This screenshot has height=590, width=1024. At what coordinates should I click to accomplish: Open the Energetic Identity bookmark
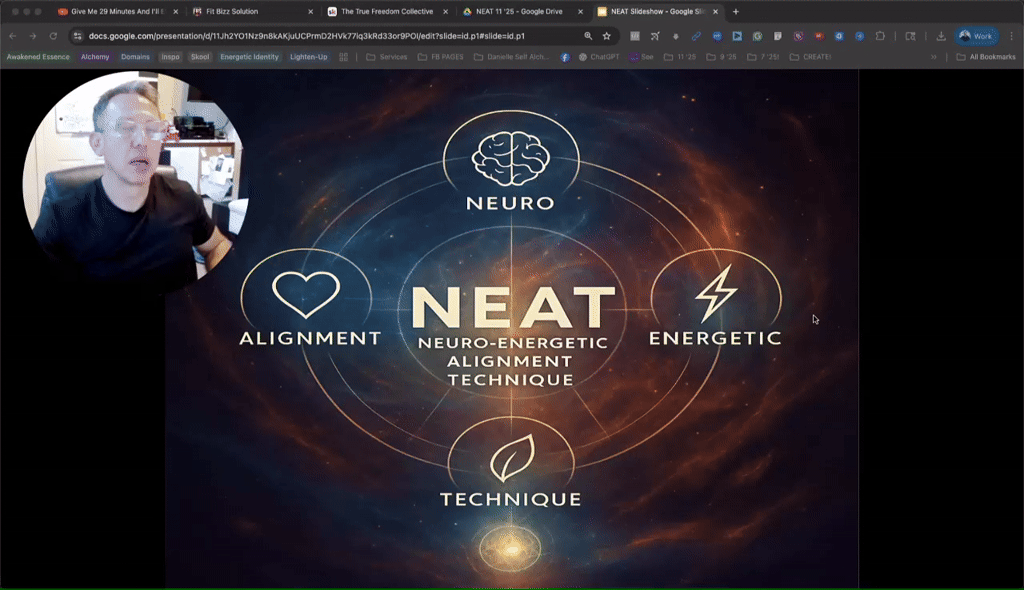(249, 57)
